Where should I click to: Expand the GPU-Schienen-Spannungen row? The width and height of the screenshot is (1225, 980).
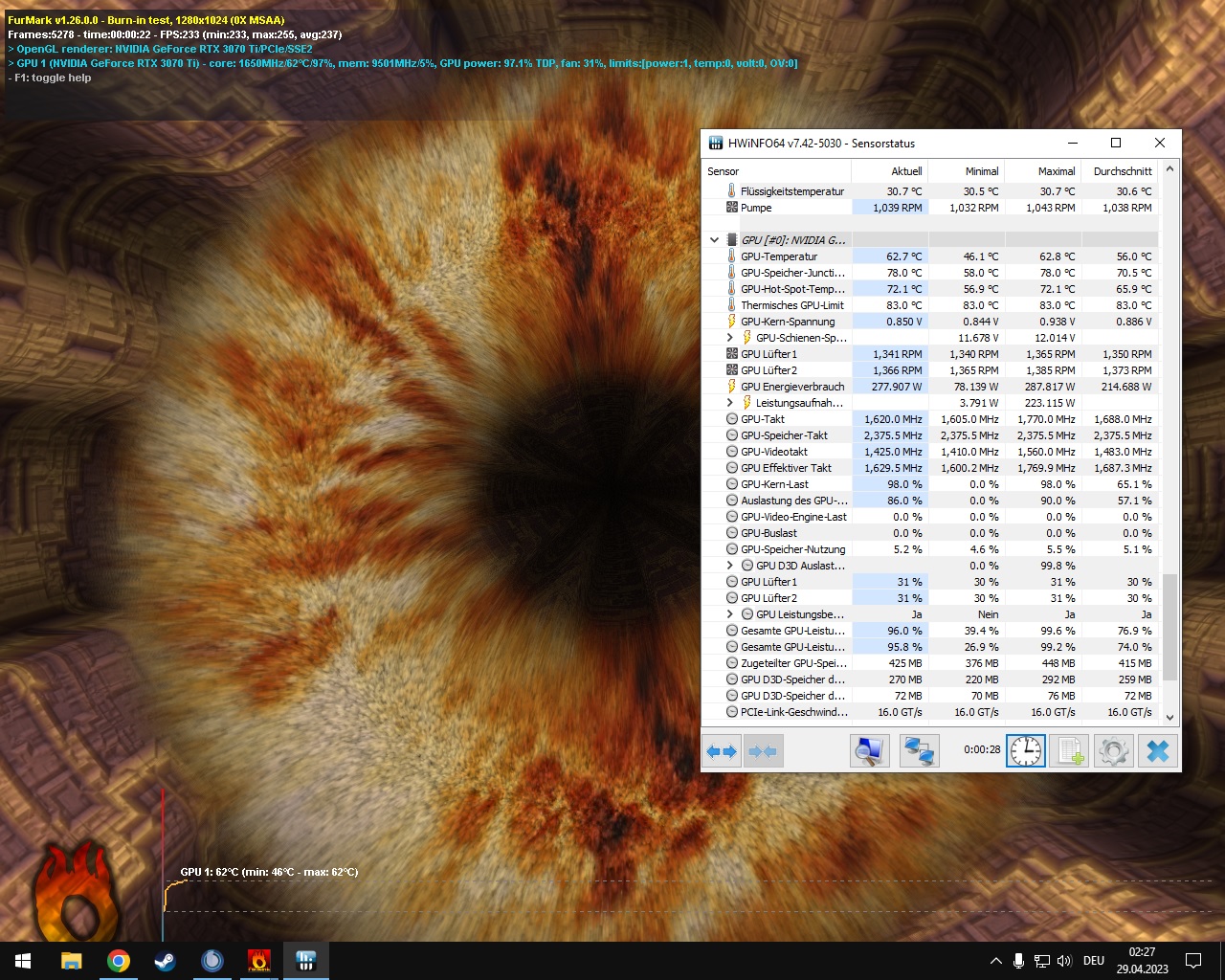[730, 337]
